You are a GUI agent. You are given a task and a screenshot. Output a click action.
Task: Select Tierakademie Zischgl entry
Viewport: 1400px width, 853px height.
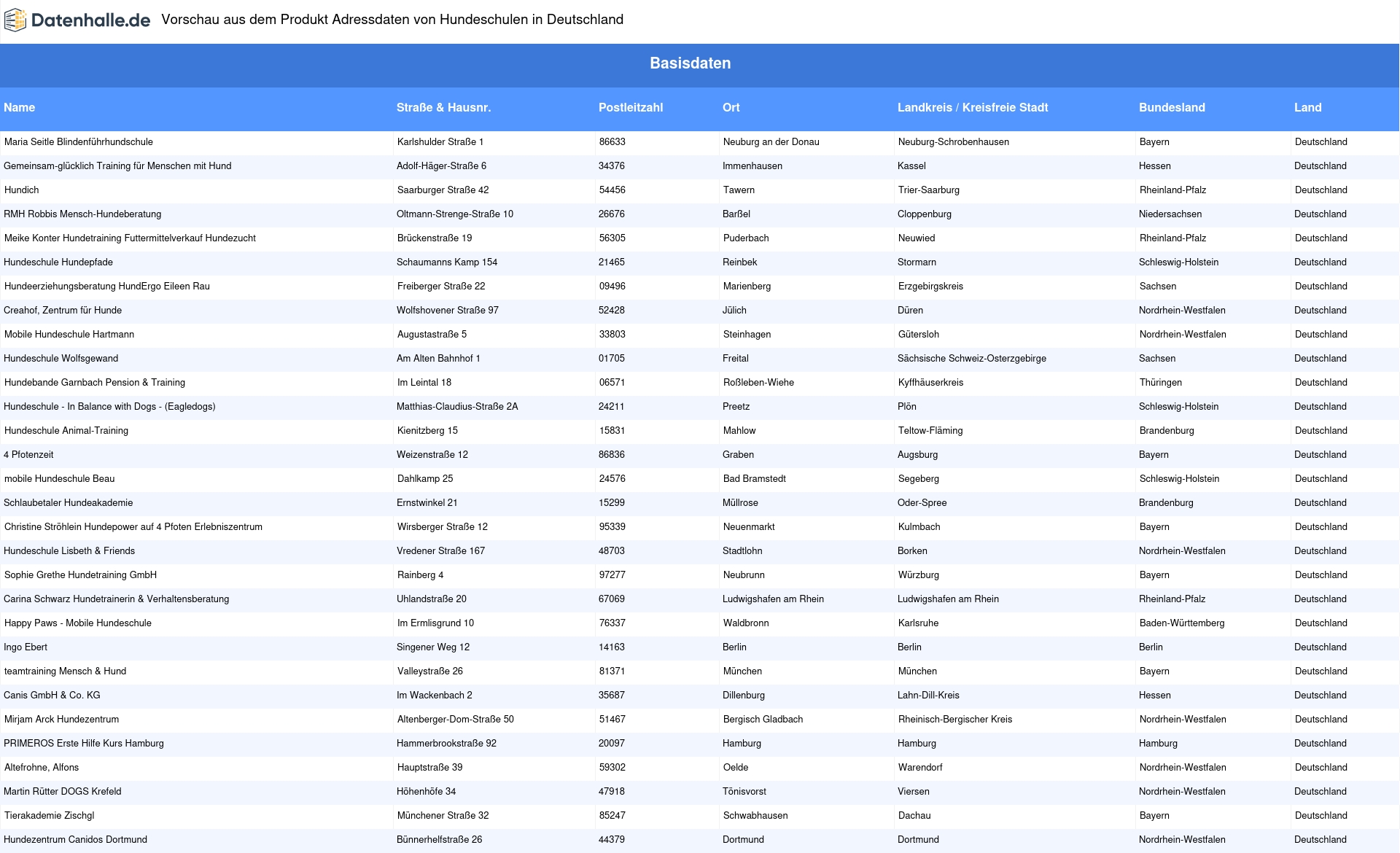coord(49,816)
